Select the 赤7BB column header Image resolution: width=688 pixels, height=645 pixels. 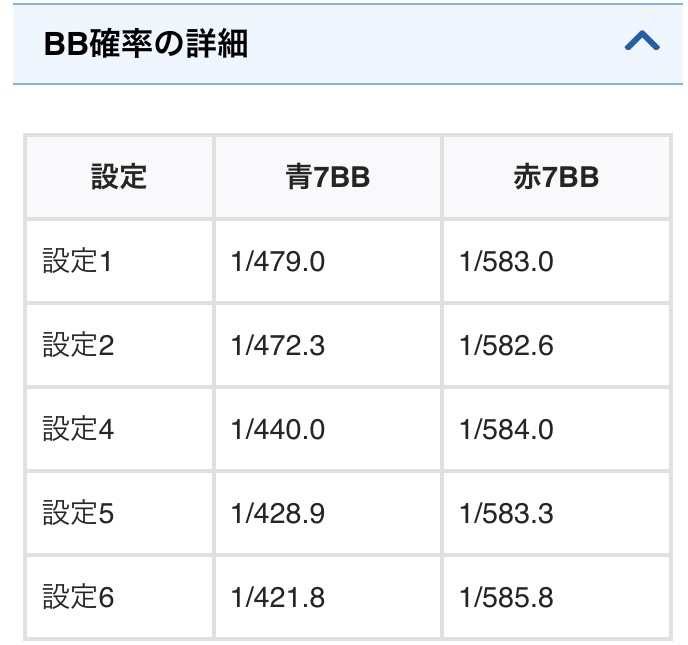point(556,177)
